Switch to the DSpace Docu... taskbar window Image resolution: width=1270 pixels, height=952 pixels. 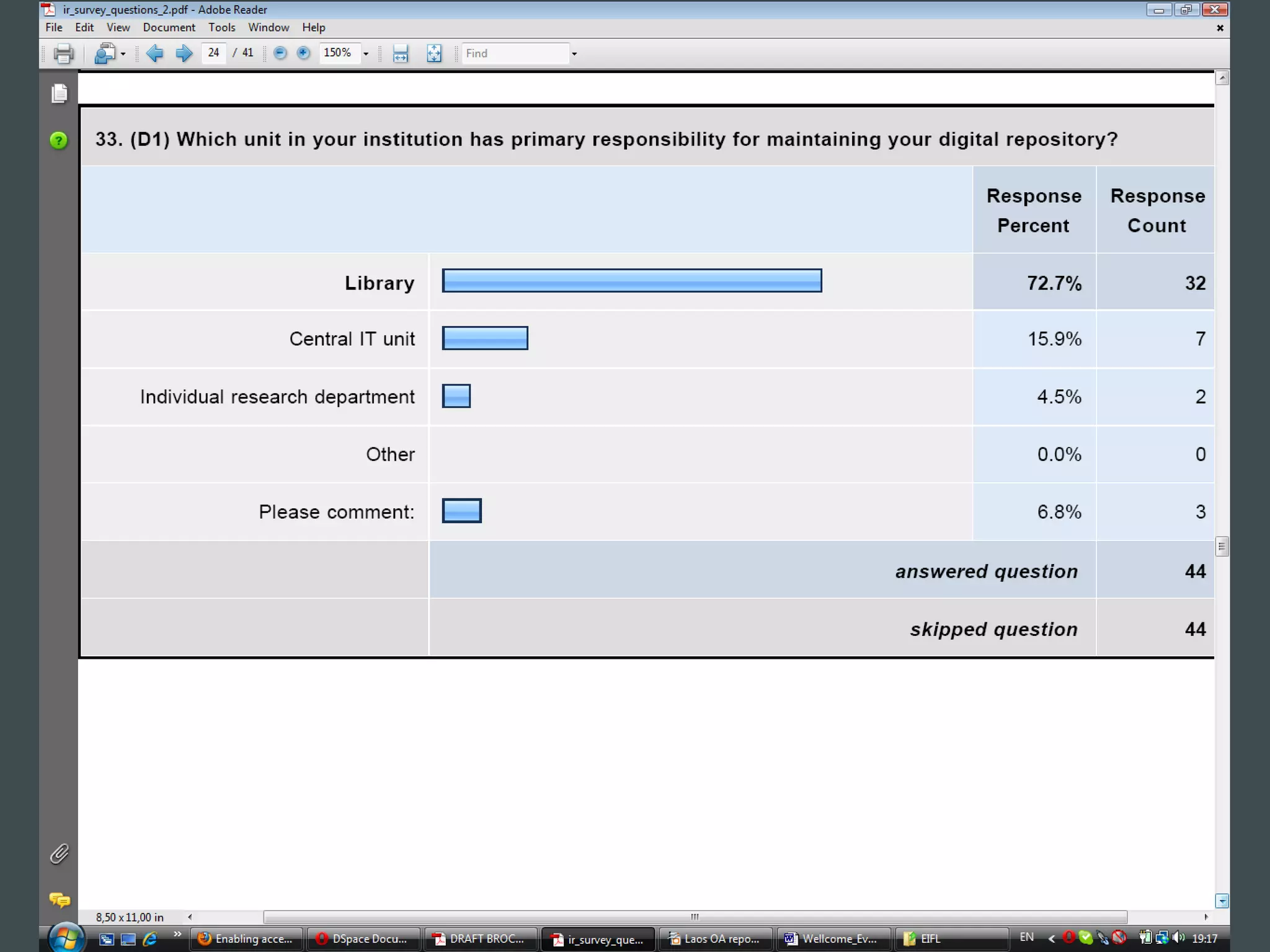(x=363, y=939)
